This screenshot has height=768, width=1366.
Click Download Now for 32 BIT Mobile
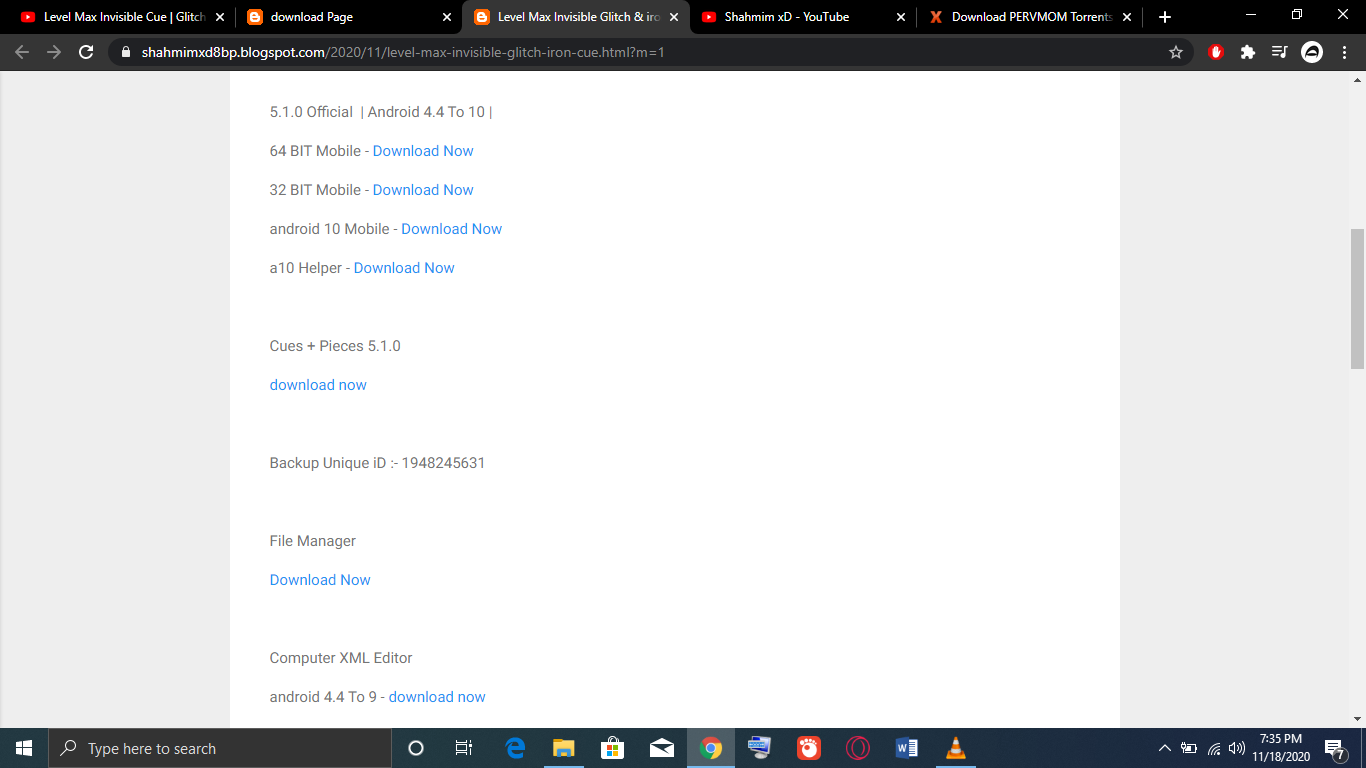point(423,190)
